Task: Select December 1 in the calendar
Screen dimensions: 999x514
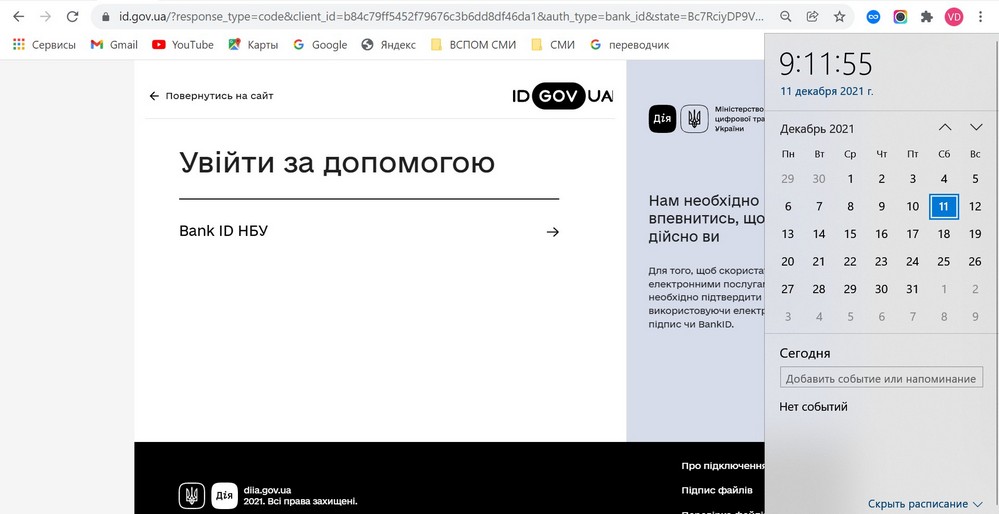Action: [850, 179]
